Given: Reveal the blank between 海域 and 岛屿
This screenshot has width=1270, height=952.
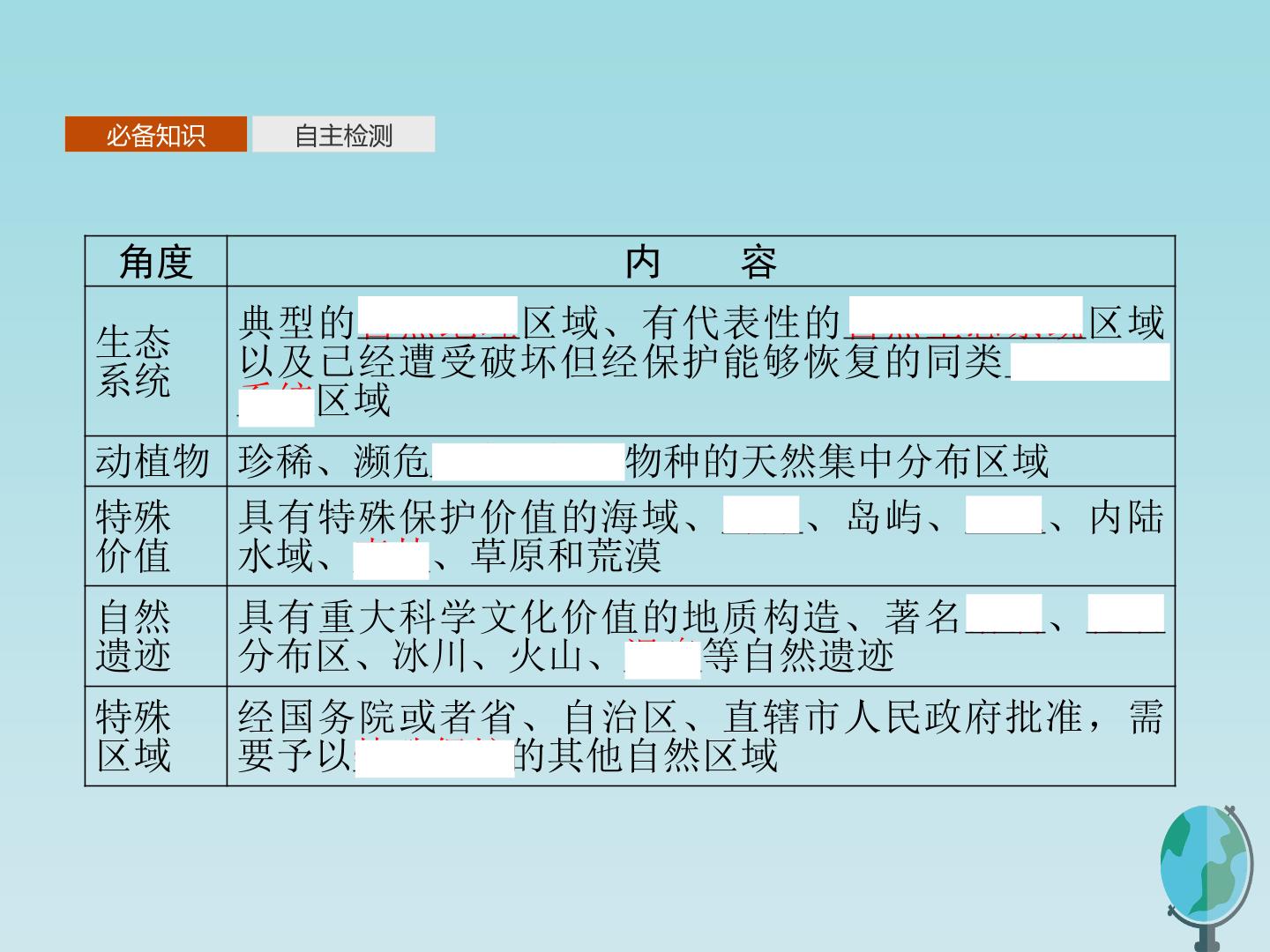Looking at the screenshot, I should [x=761, y=515].
